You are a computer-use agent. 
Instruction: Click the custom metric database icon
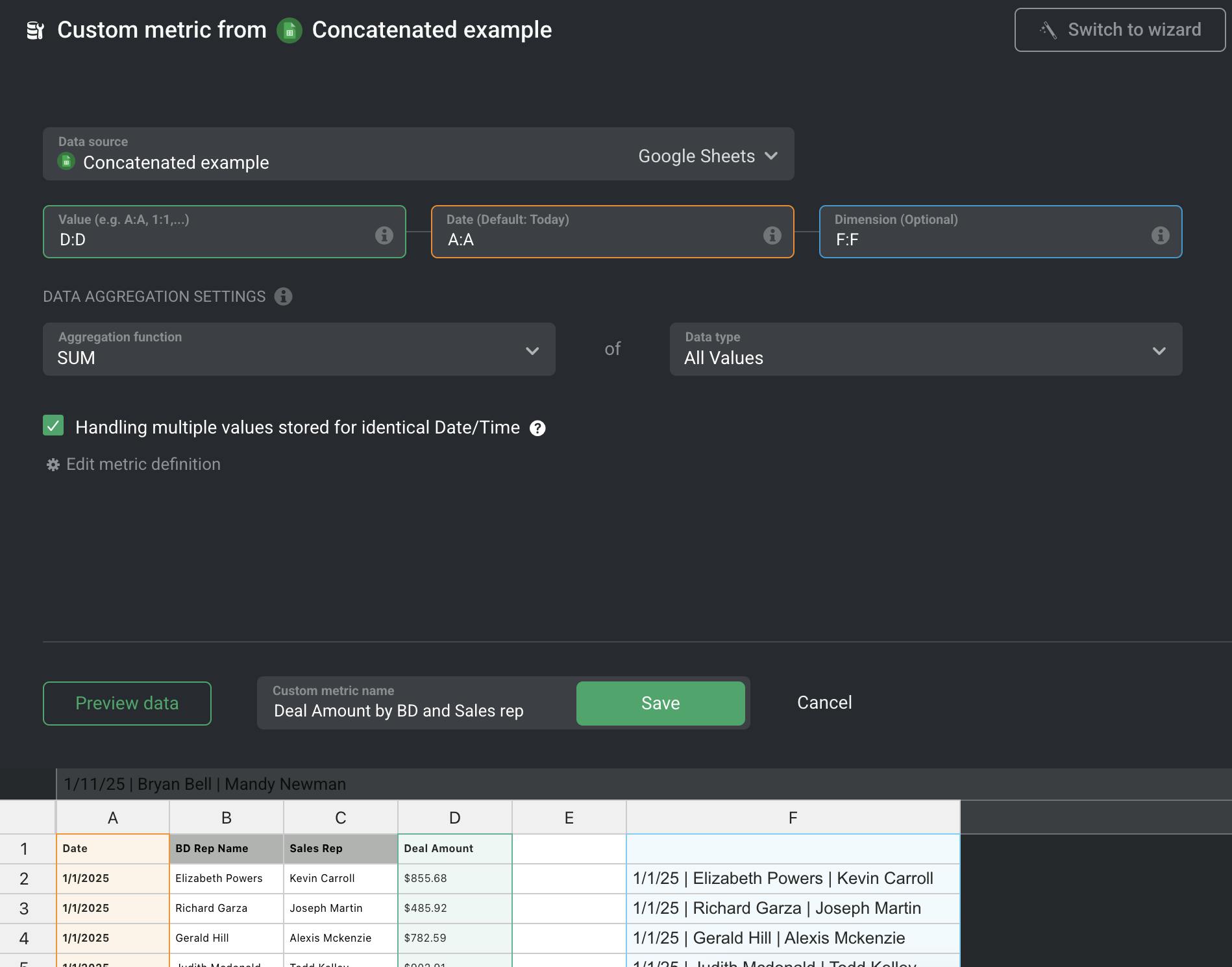click(x=35, y=31)
